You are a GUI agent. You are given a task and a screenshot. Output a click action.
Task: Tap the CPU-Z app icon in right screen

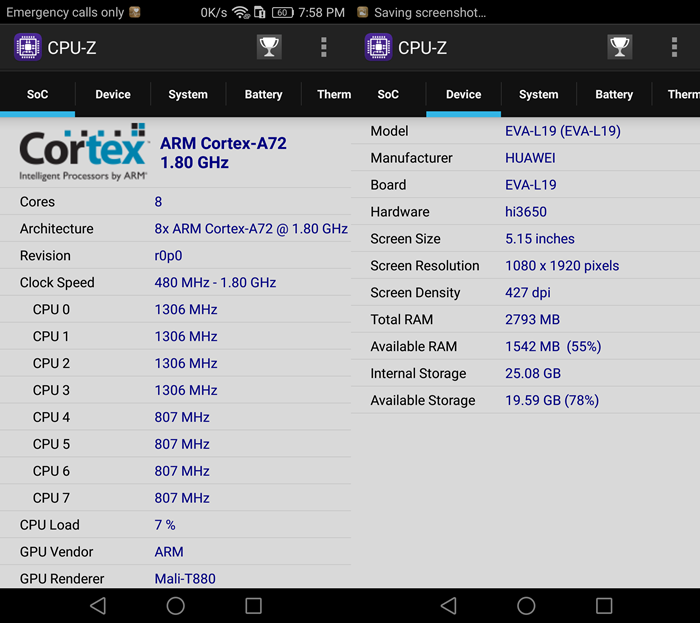[378, 47]
